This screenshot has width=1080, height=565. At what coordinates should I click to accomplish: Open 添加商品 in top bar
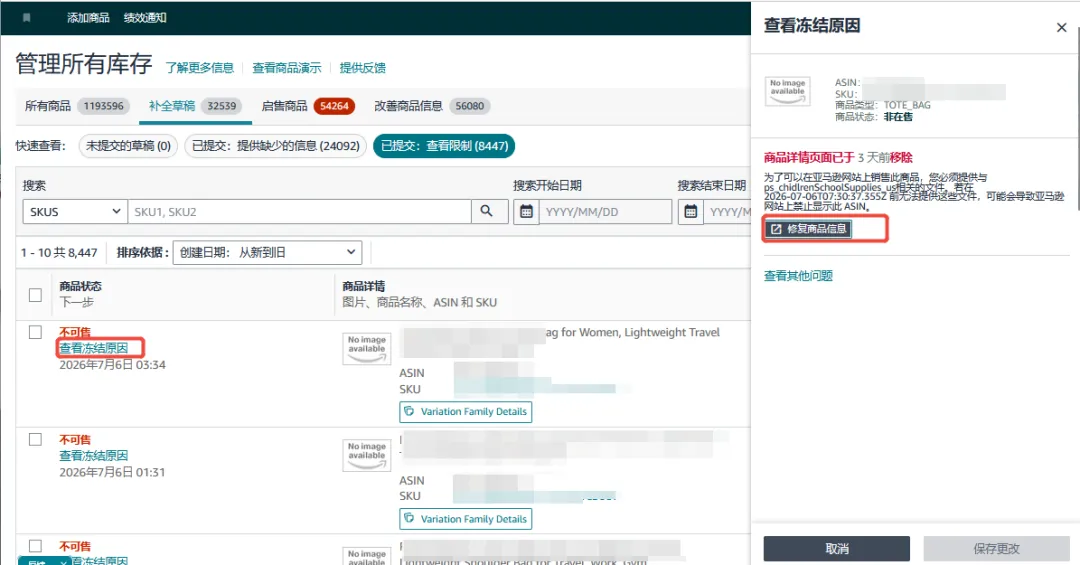click(88, 18)
